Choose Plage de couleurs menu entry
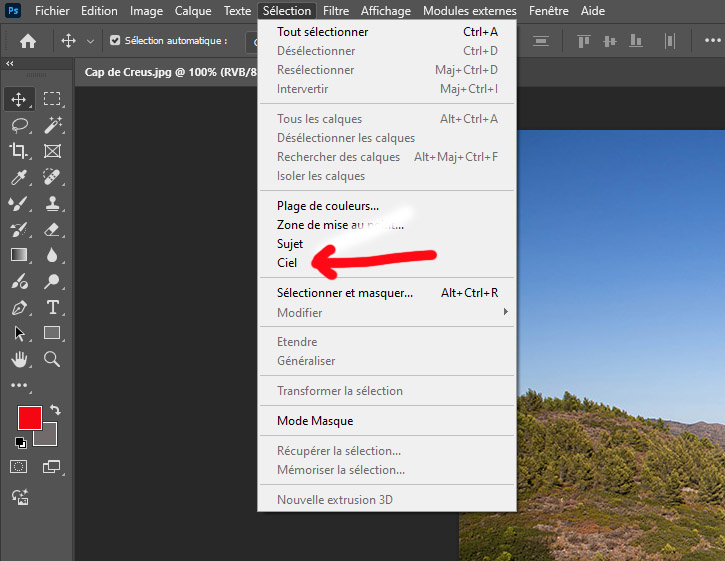The width and height of the screenshot is (725, 561). [x=387, y=206]
